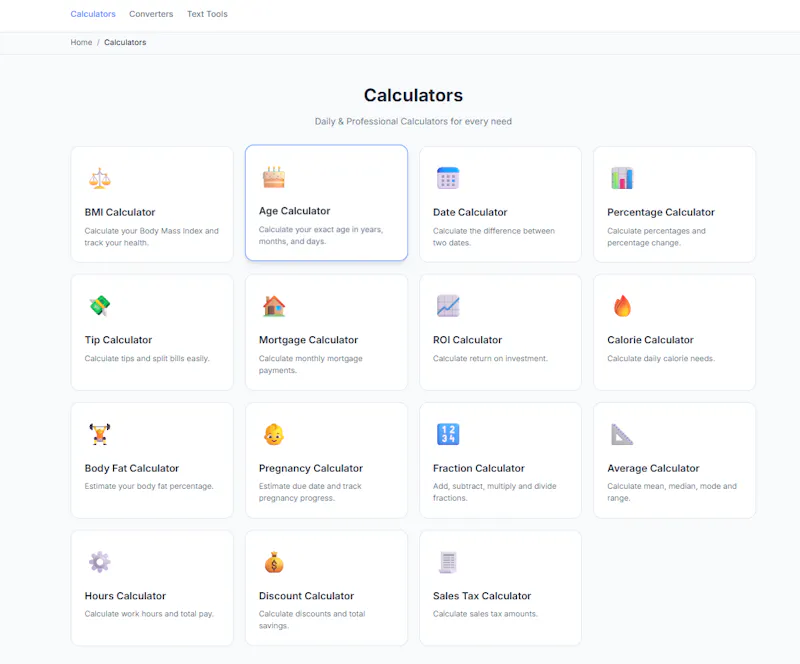The image size is (800, 664).
Task: Click 'Daily & Professional Calculators for every need' subtitle
Action: point(413,121)
